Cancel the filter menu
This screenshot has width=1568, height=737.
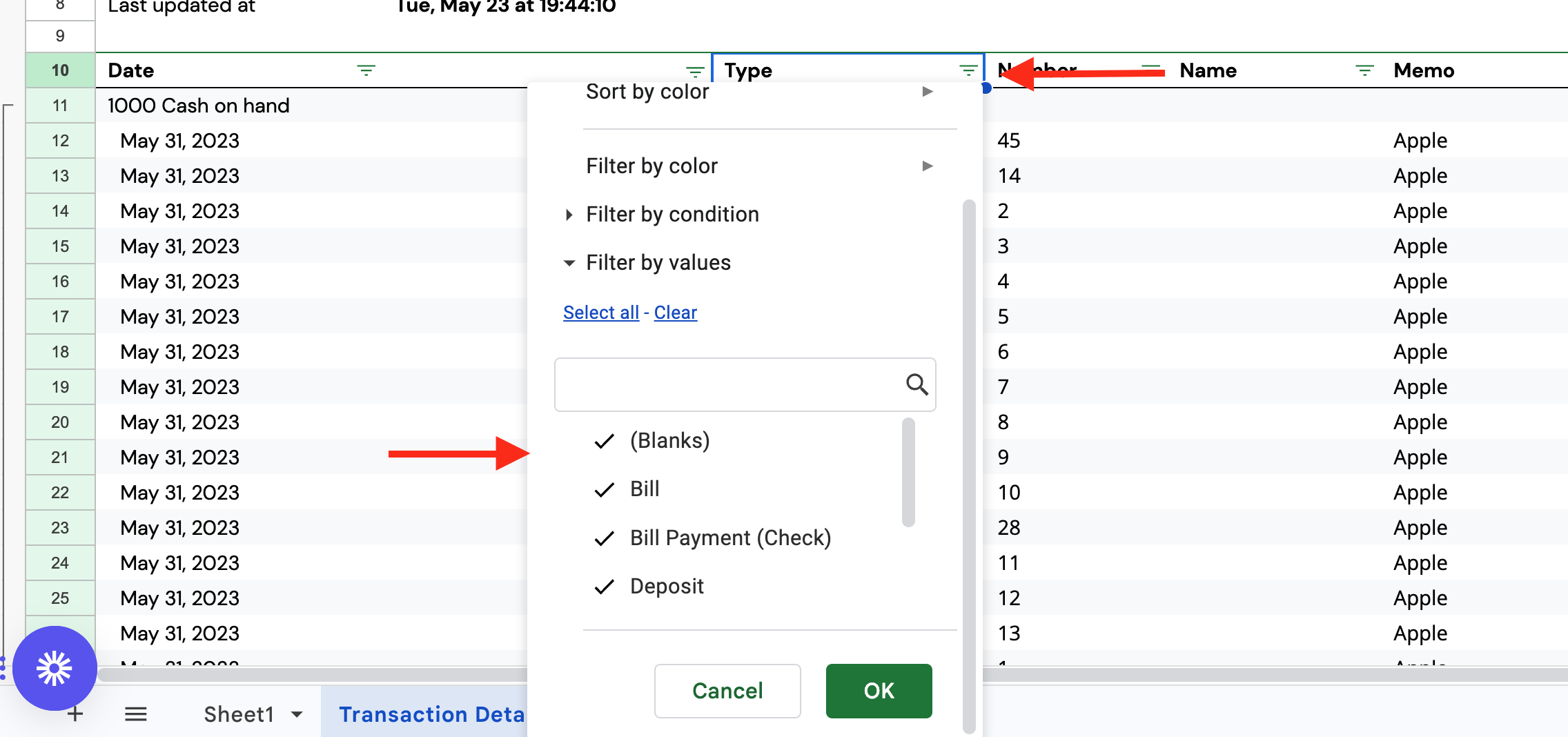pyautogui.click(x=727, y=691)
